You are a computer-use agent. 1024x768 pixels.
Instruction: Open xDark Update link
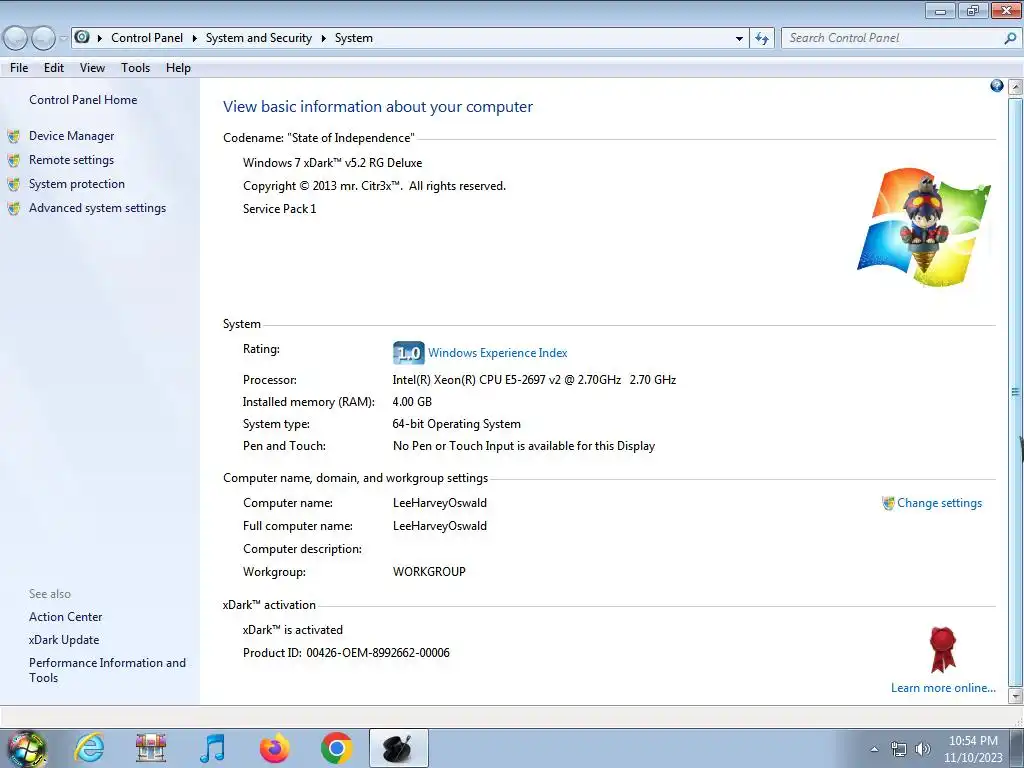tap(64, 640)
